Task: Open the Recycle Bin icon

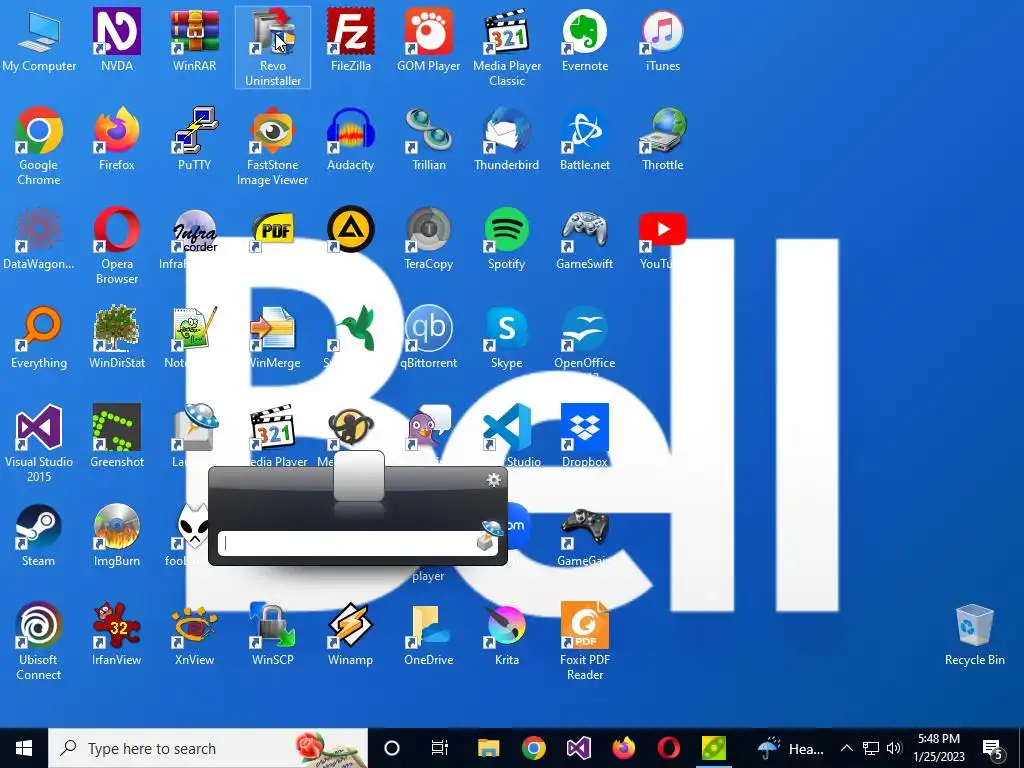Action: point(974,634)
